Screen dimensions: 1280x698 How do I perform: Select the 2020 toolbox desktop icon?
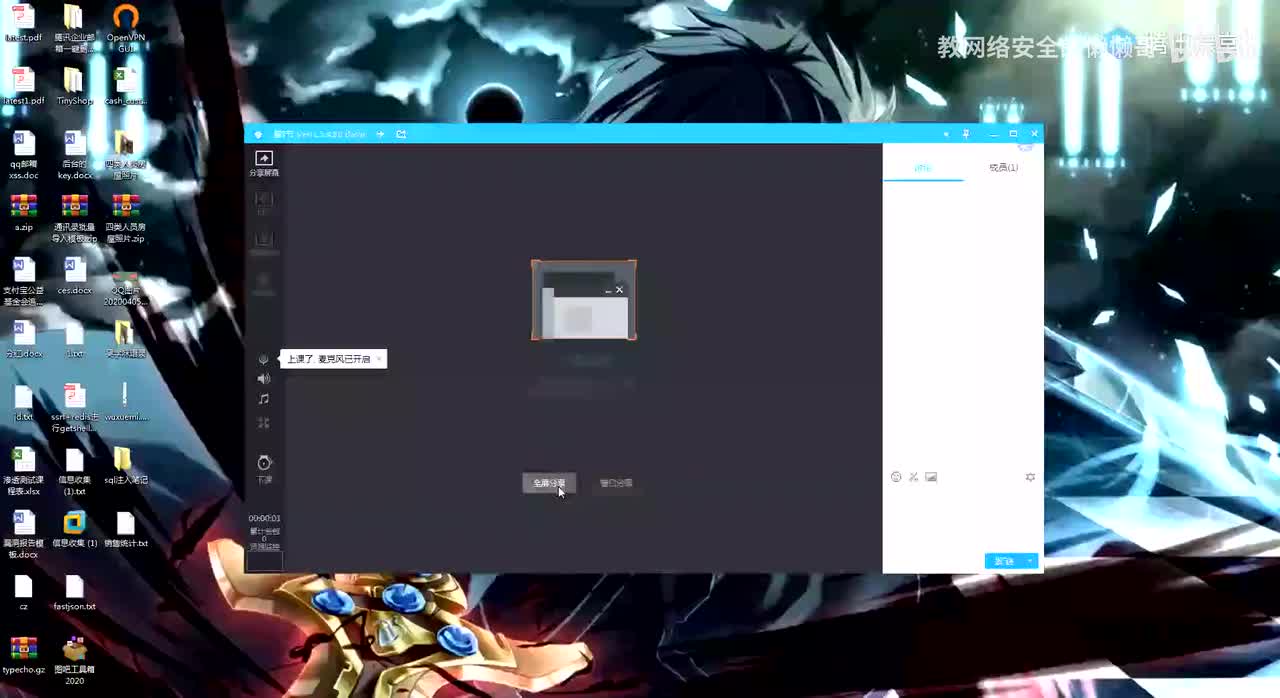(x=74, y=661)
